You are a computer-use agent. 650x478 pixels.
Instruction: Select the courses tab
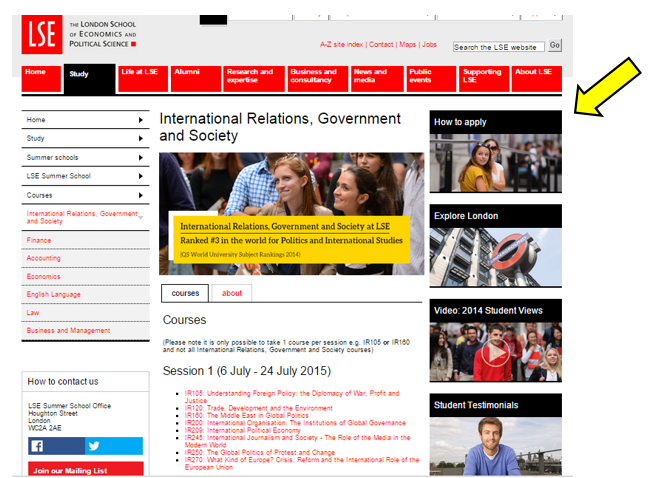point(185,293)
